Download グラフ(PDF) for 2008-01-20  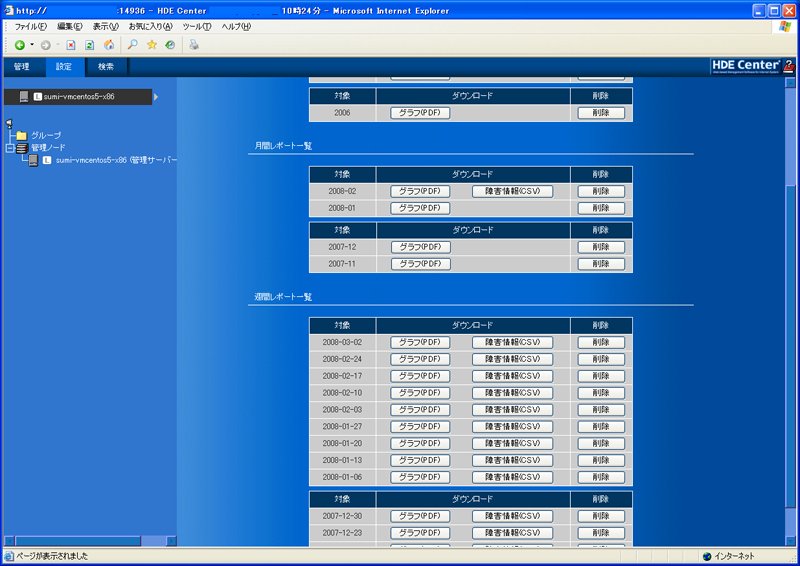420,444
